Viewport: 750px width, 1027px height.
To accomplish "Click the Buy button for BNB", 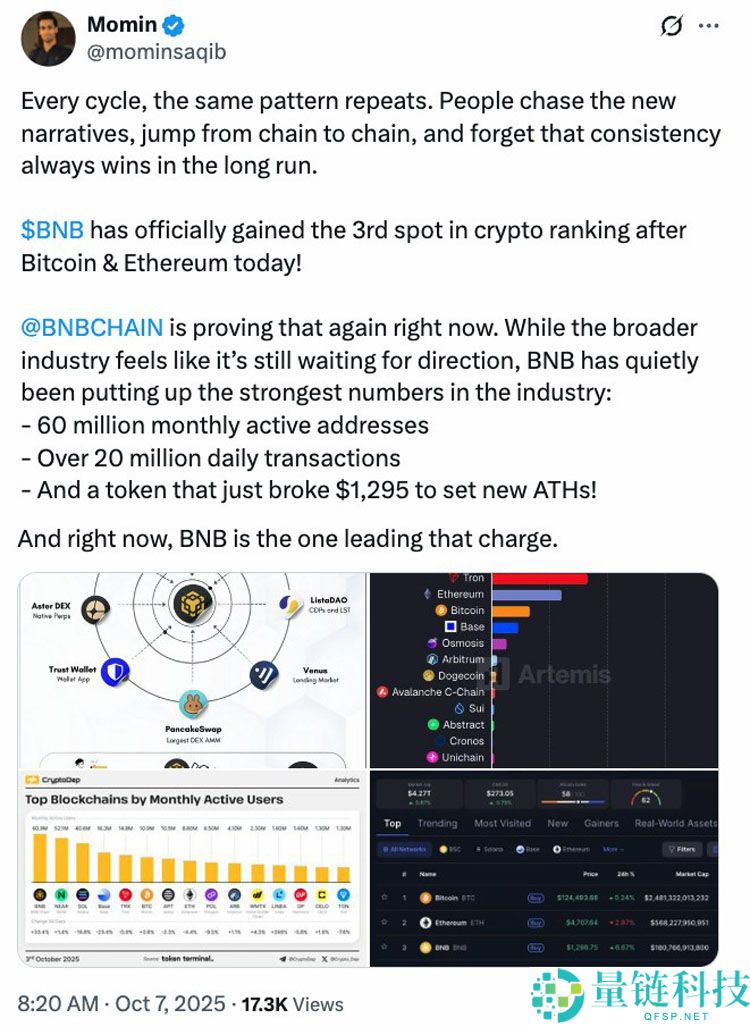I will tap(535, 947).
